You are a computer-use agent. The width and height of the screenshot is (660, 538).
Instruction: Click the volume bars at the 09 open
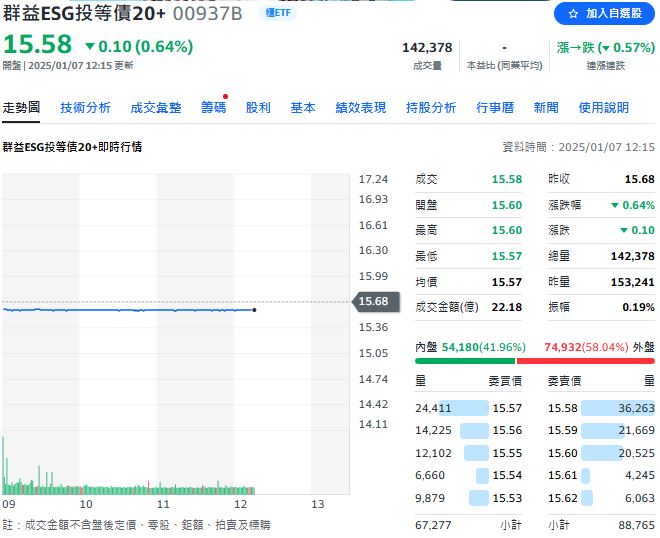(x=6, y=466)
